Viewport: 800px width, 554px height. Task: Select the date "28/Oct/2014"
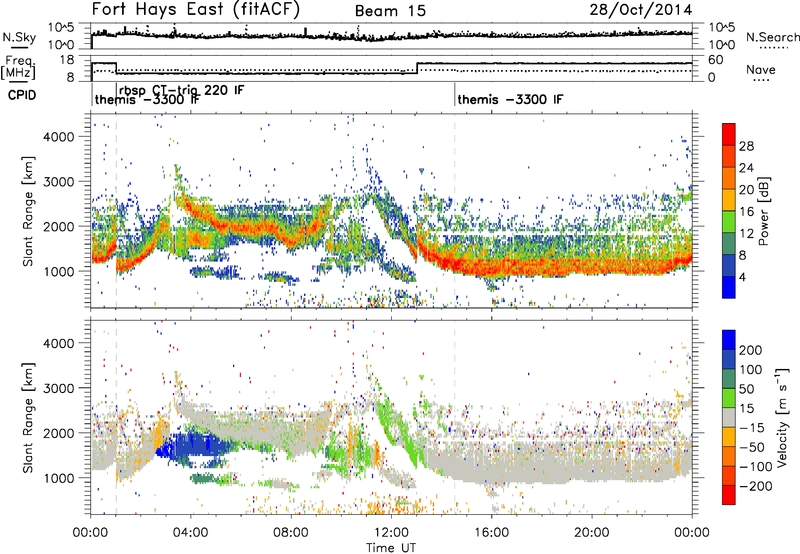(x=641, y=10)
